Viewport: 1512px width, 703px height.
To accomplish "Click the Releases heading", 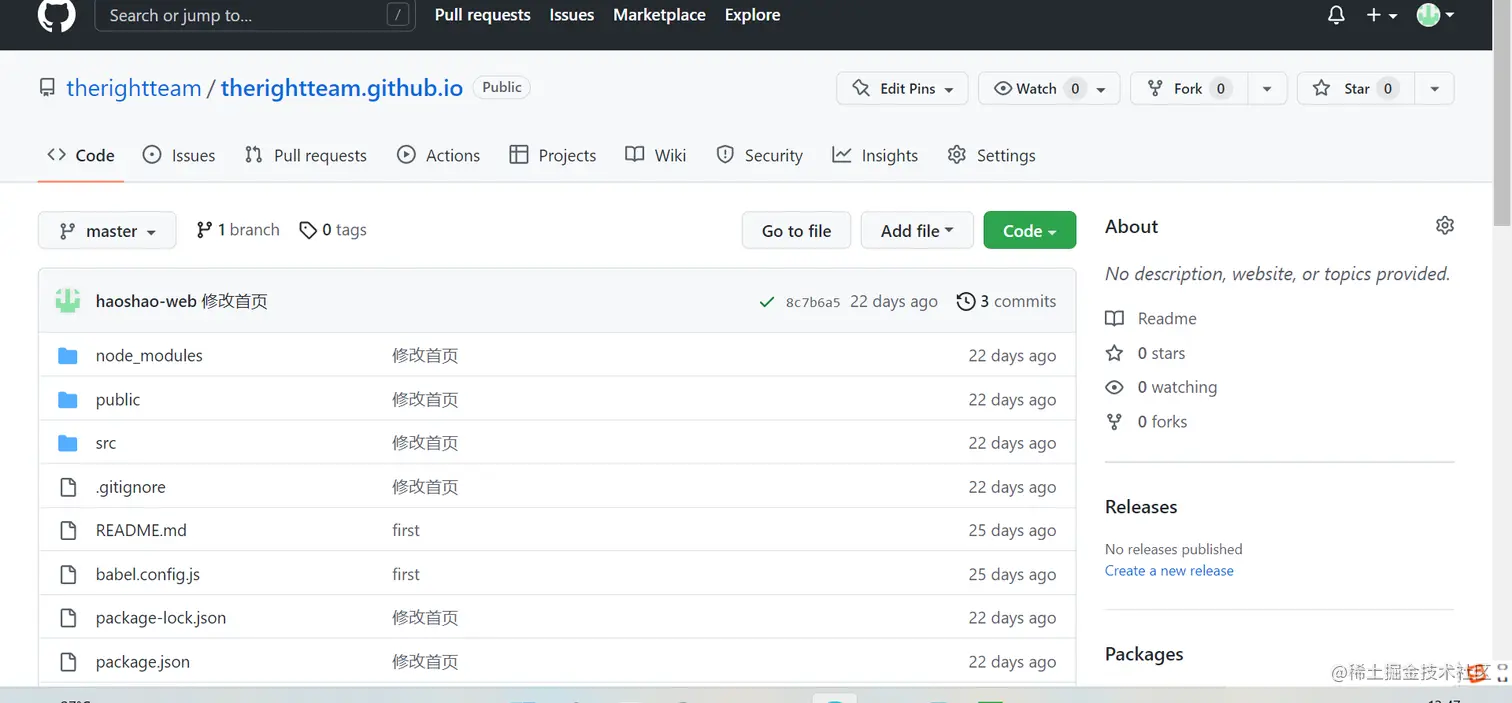I will (1141, 507).
